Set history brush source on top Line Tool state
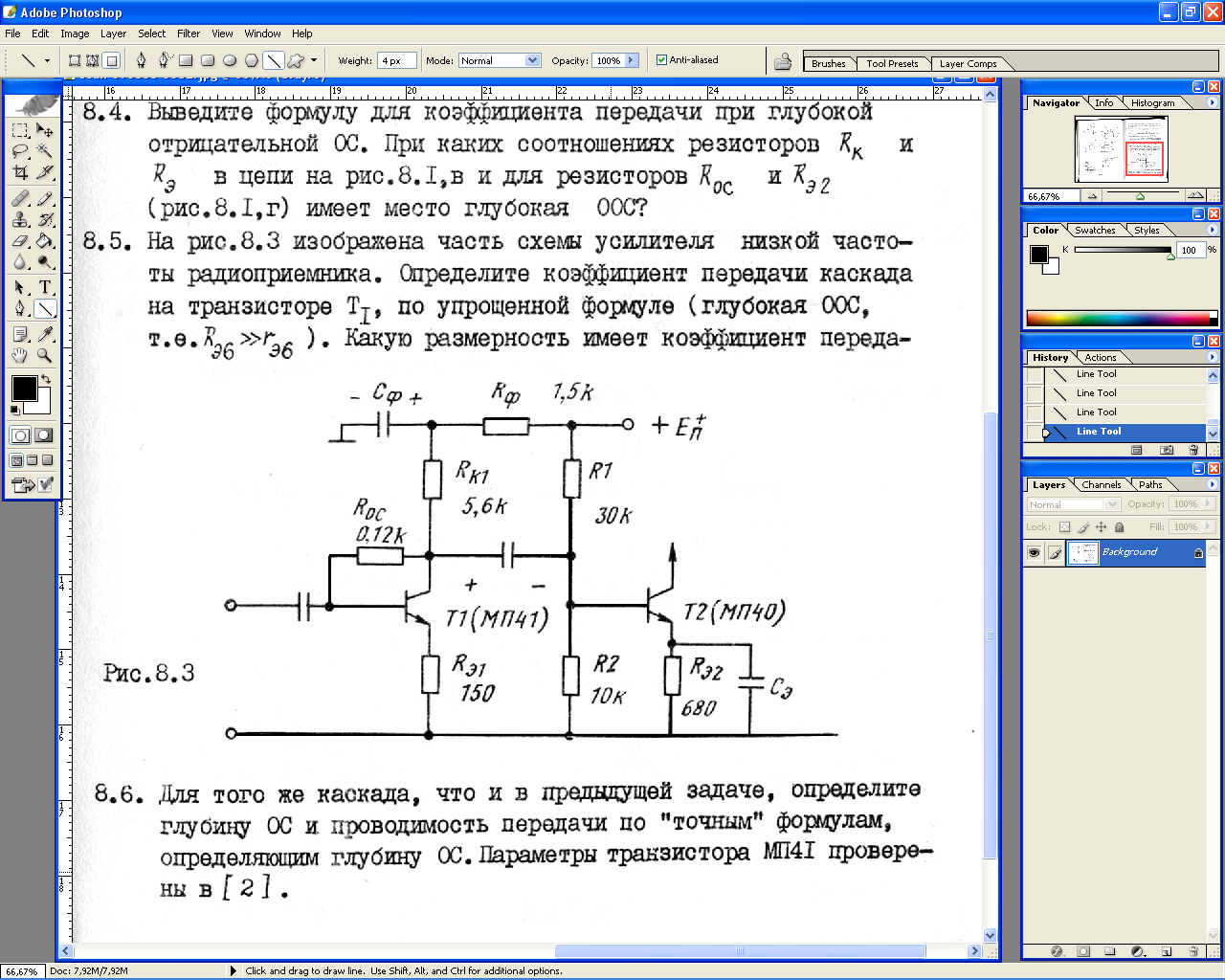The image size is (1225, 980). [x=1034, y=374]
